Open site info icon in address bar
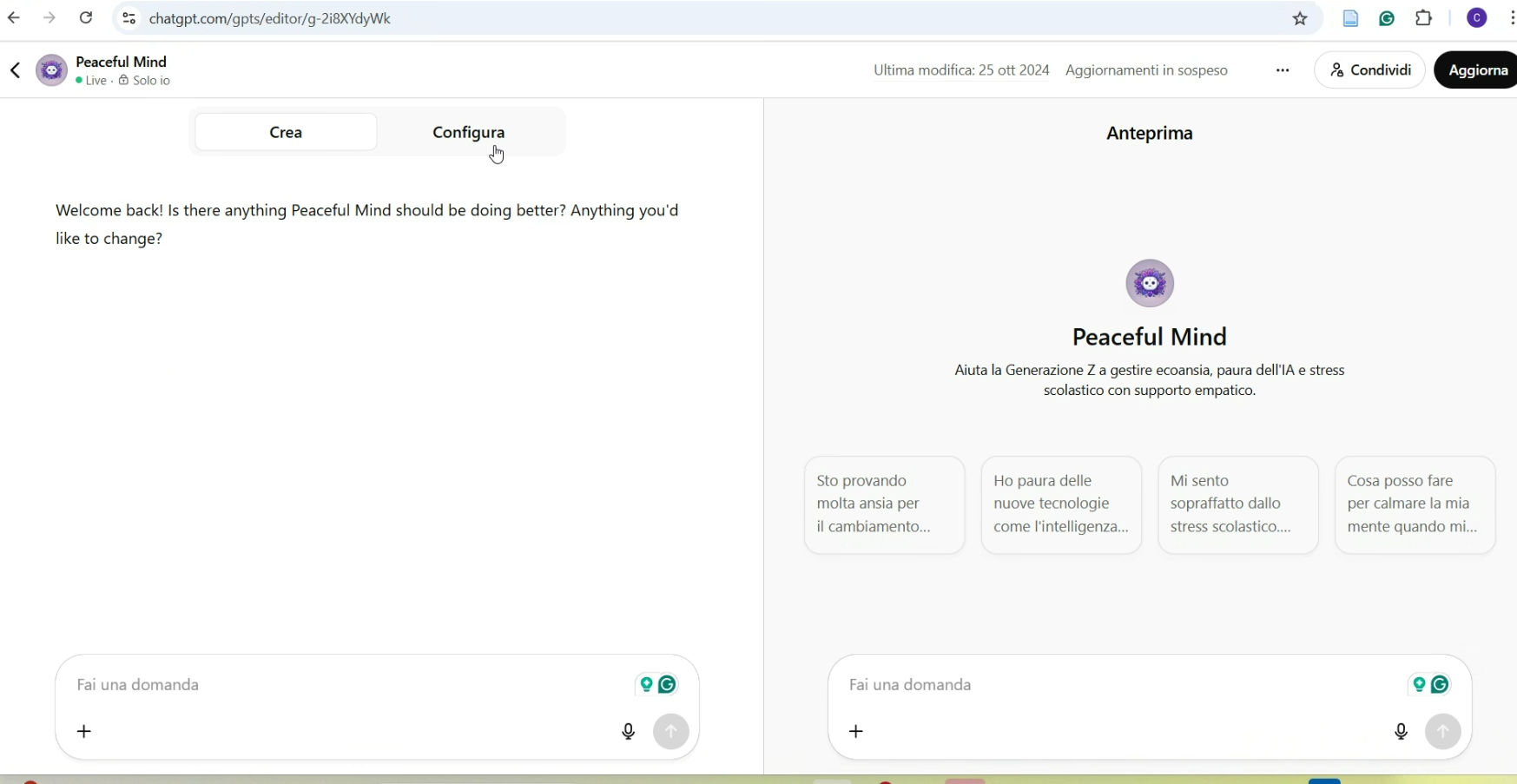The height and width of the screenshot is (784, 1517). [129, 18]
